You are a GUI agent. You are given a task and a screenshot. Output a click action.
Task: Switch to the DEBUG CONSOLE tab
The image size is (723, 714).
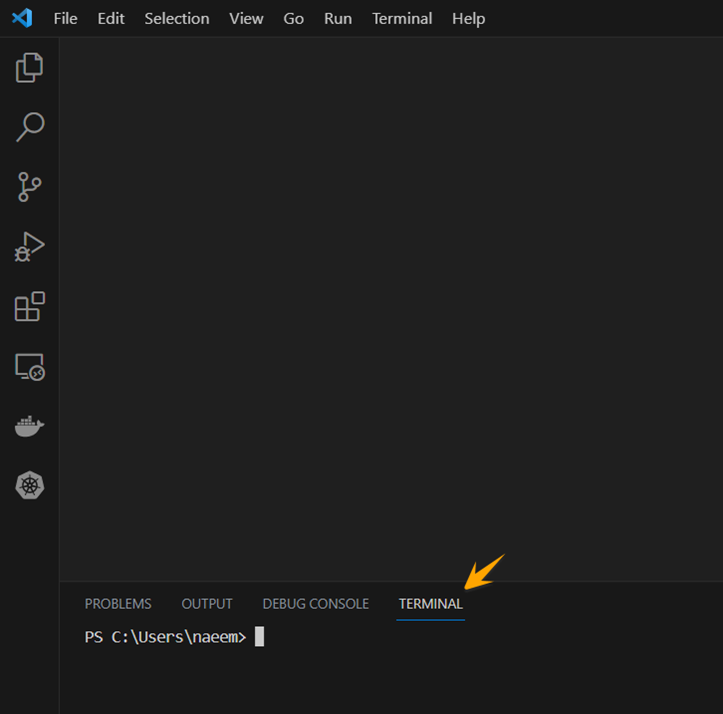tap(315, 604)
